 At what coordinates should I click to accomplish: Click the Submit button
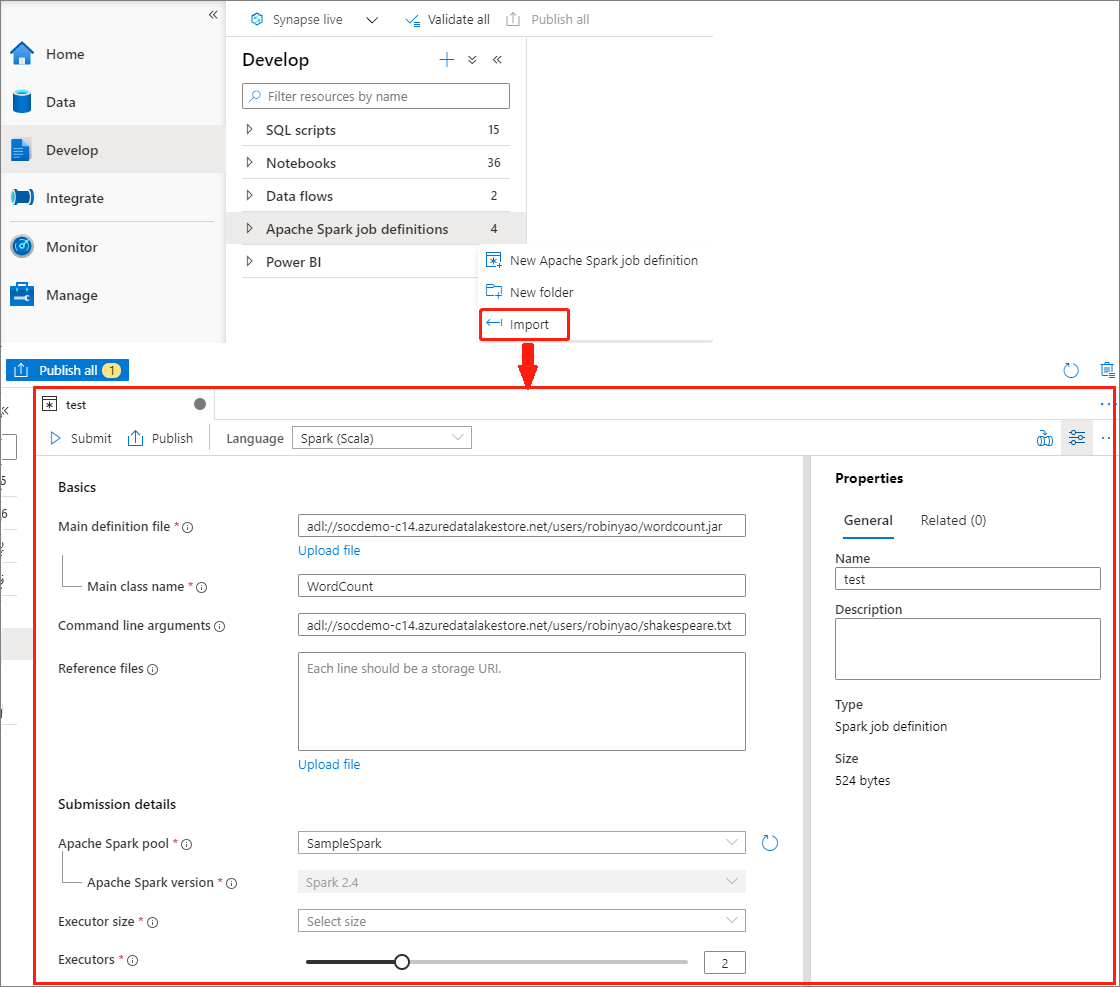pos(79,437)
